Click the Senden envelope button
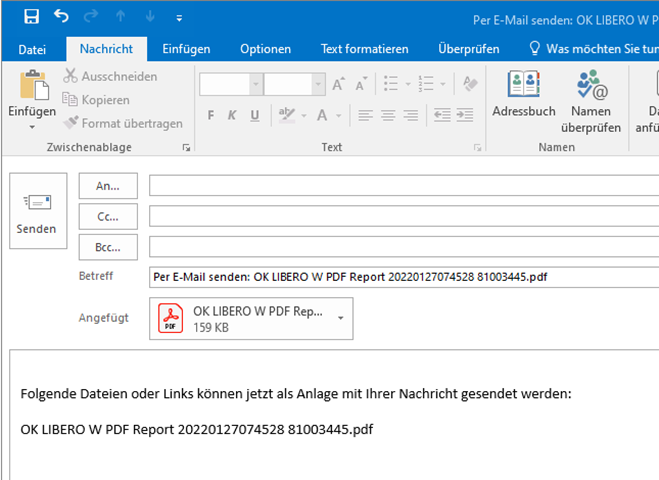659x480 pixels. tap(37, 213)
